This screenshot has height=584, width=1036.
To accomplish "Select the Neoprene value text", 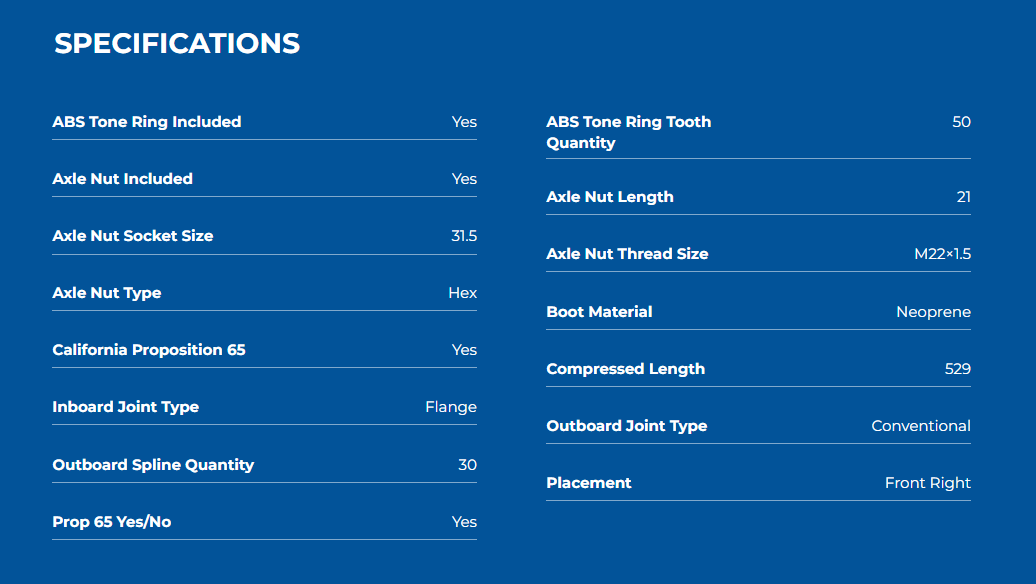I will 933,312.
